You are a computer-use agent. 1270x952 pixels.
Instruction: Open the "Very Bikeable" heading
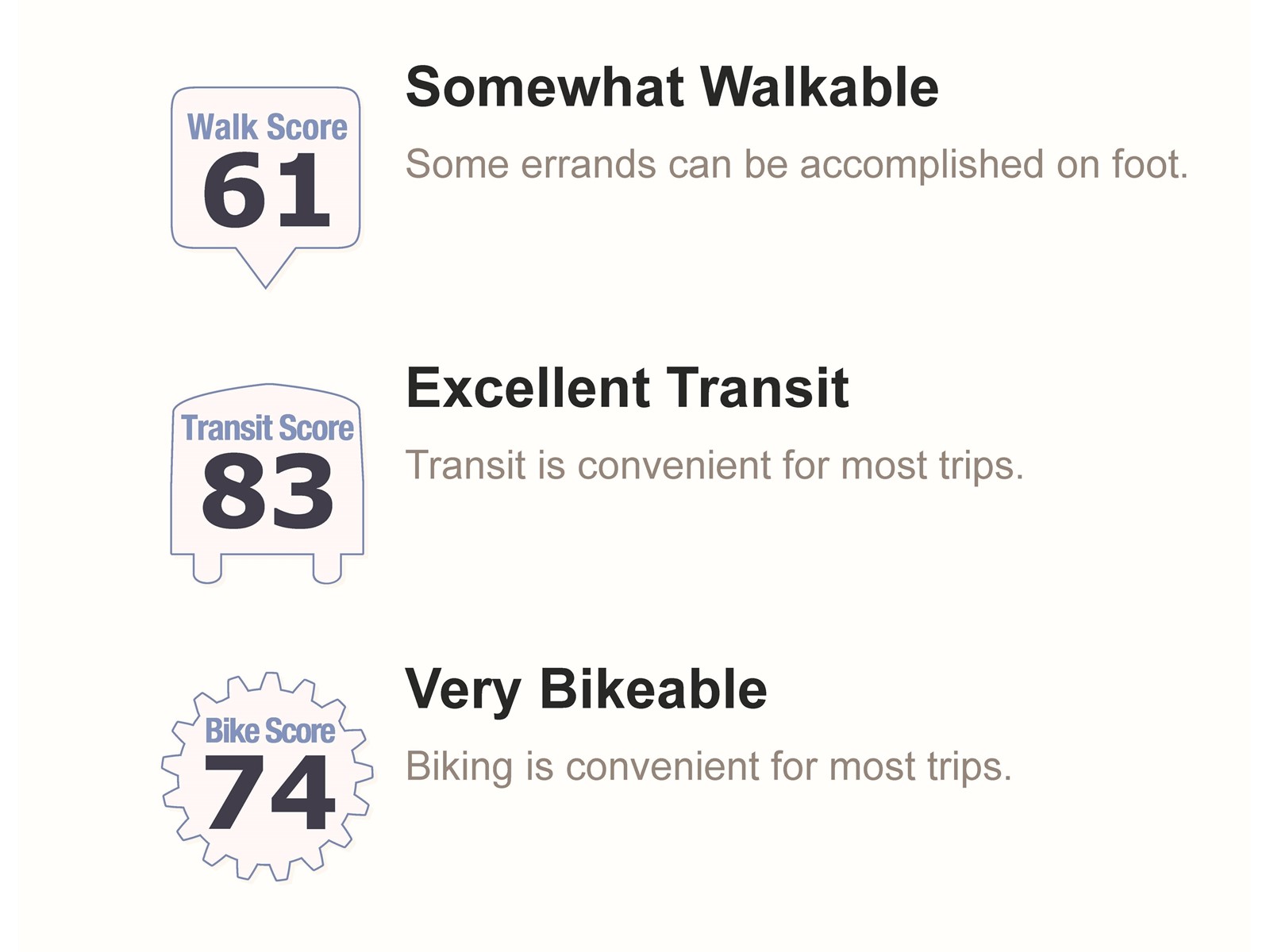(x=586, y=689)
